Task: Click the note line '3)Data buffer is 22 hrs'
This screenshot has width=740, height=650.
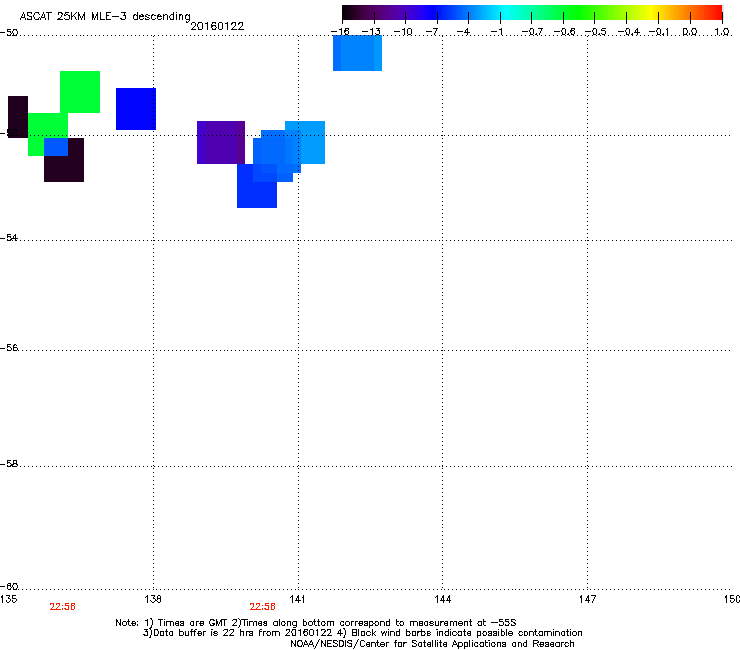Action: click(x=362, y=633)
